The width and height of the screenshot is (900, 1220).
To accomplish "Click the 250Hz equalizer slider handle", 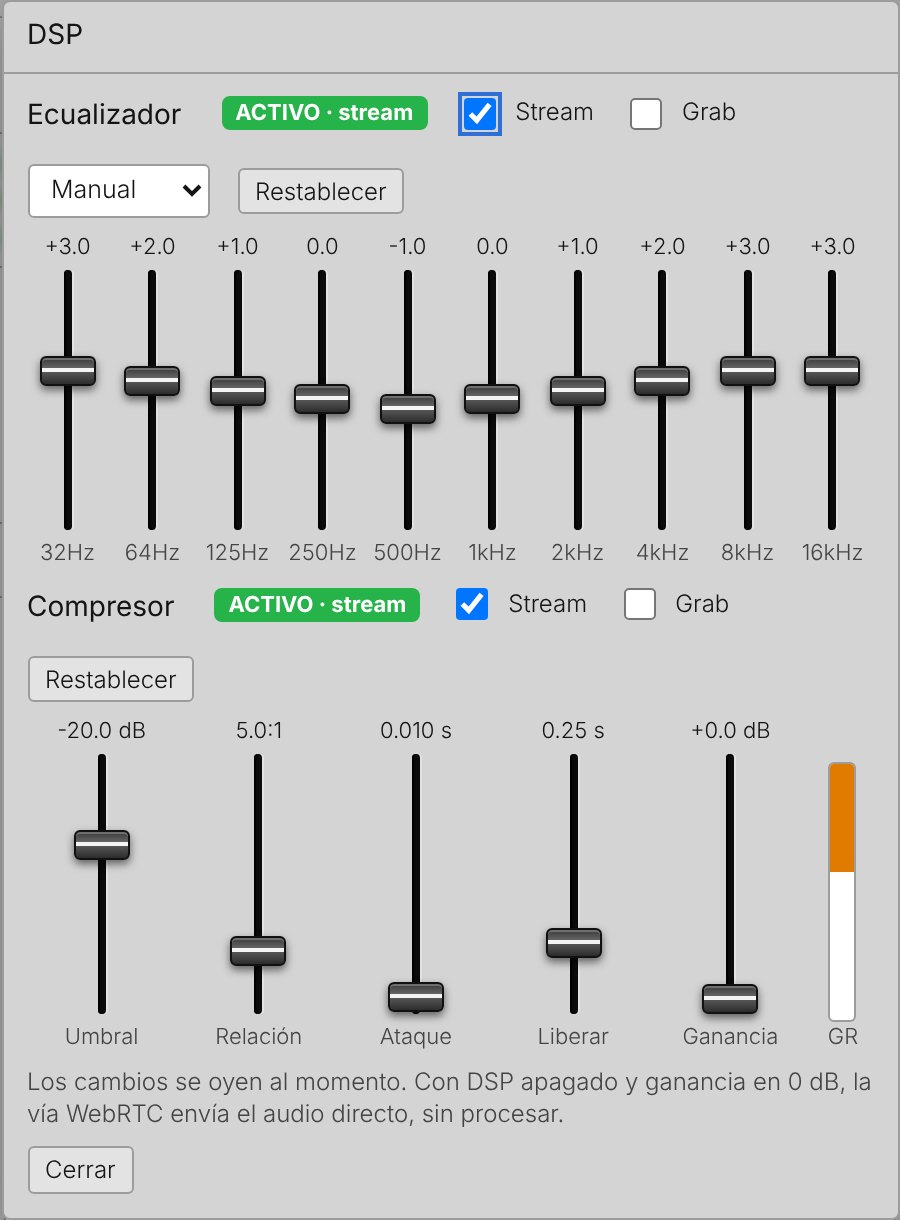I will point(322,399).
